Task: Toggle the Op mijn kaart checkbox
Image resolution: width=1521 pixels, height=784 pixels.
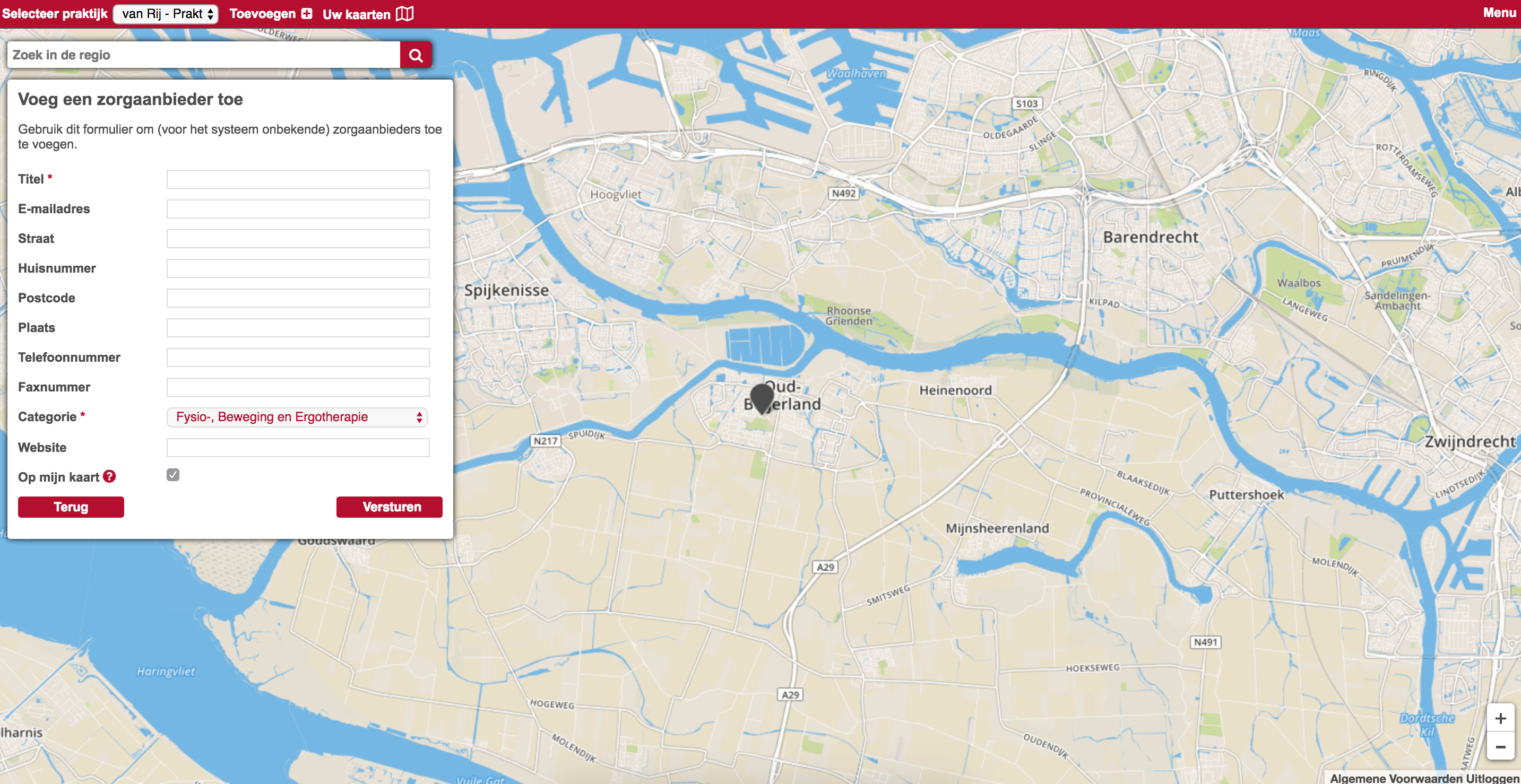Action: (x=173, y=475)
